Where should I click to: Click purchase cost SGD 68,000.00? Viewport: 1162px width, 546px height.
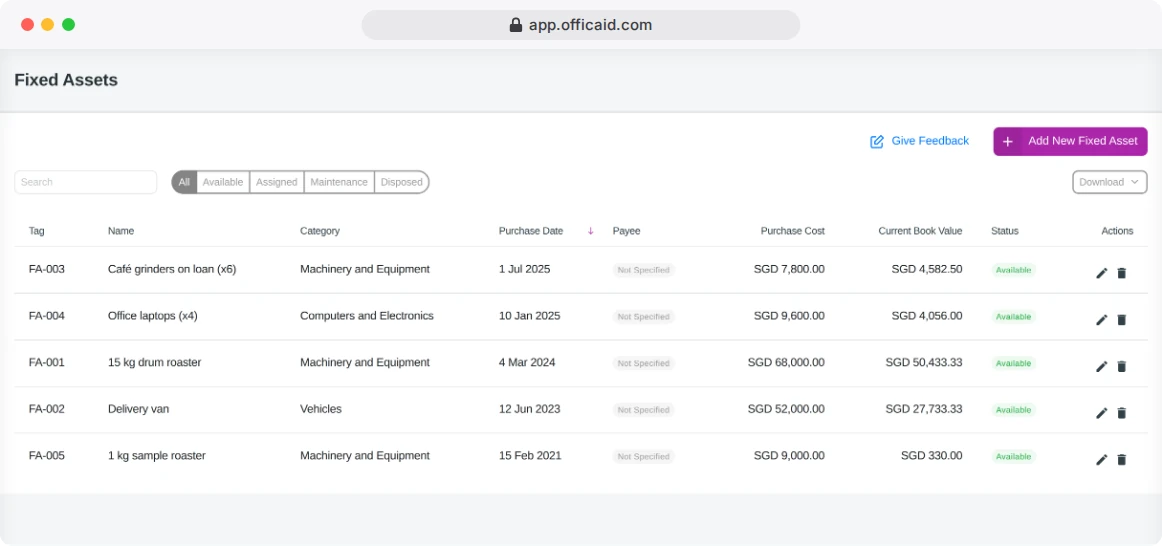(x=786, y=362)
